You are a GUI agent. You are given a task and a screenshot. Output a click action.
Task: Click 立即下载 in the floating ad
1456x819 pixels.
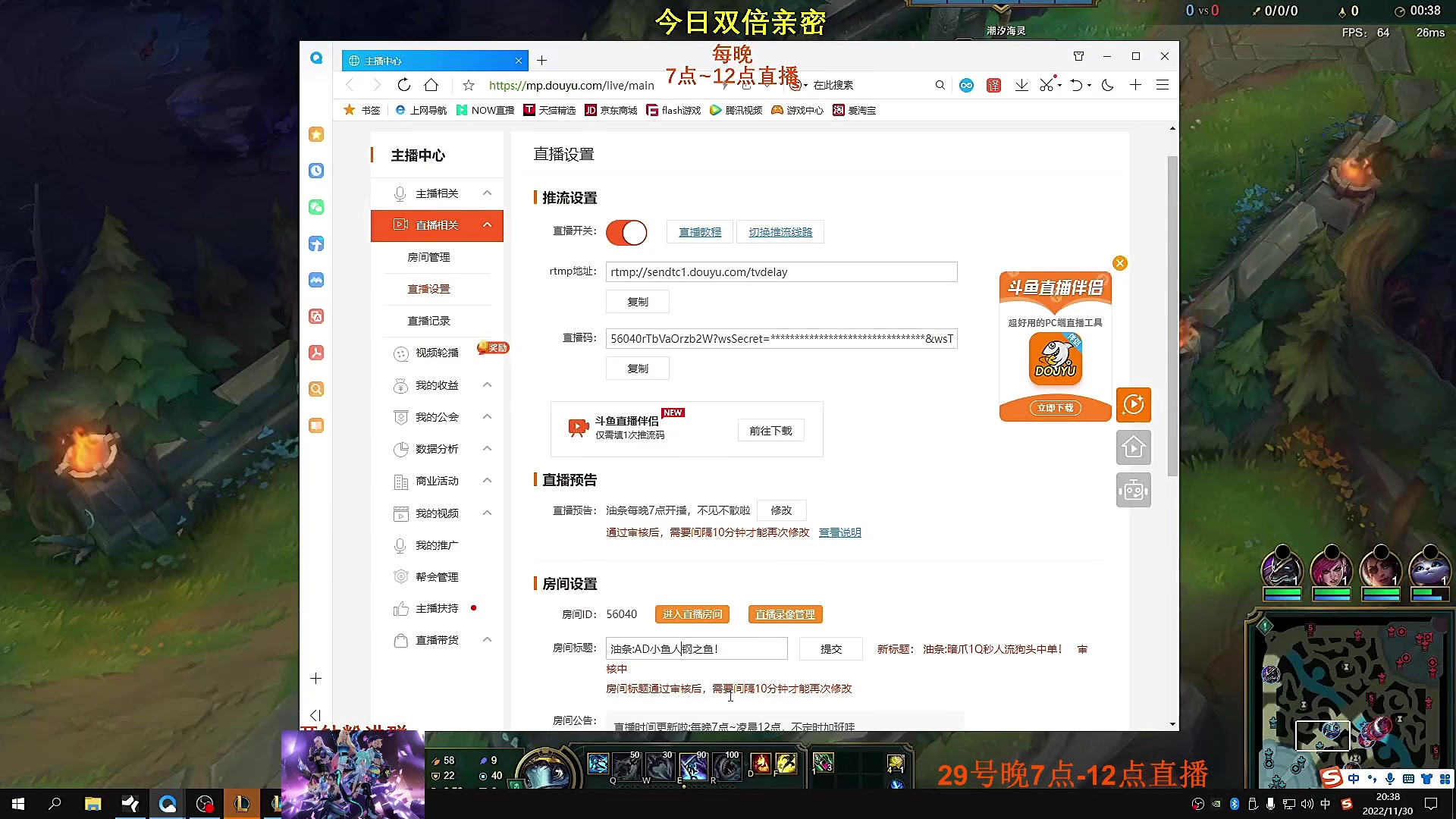point(1056,408)
